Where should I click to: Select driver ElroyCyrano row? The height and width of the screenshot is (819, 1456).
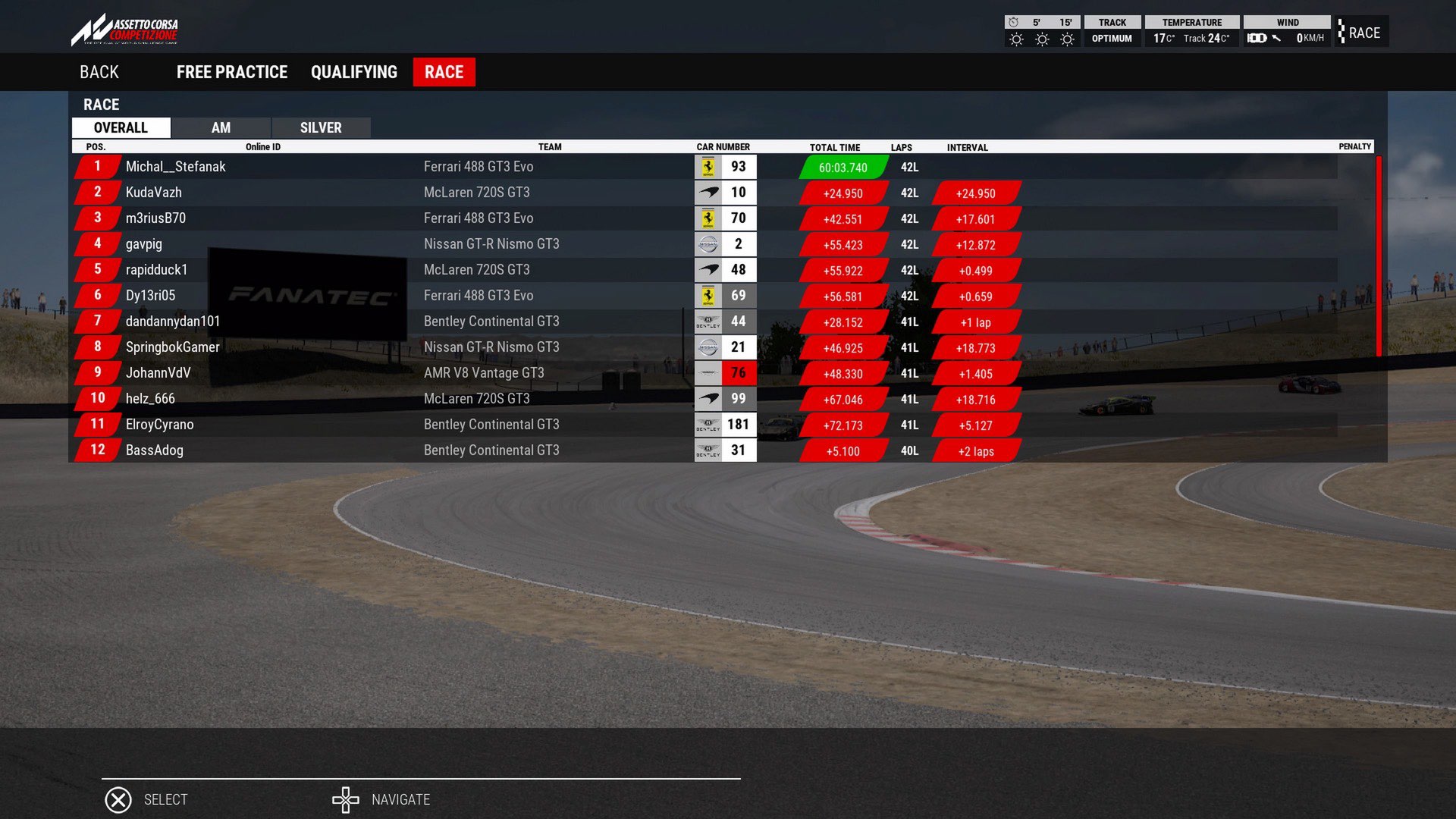pos(705,425)
